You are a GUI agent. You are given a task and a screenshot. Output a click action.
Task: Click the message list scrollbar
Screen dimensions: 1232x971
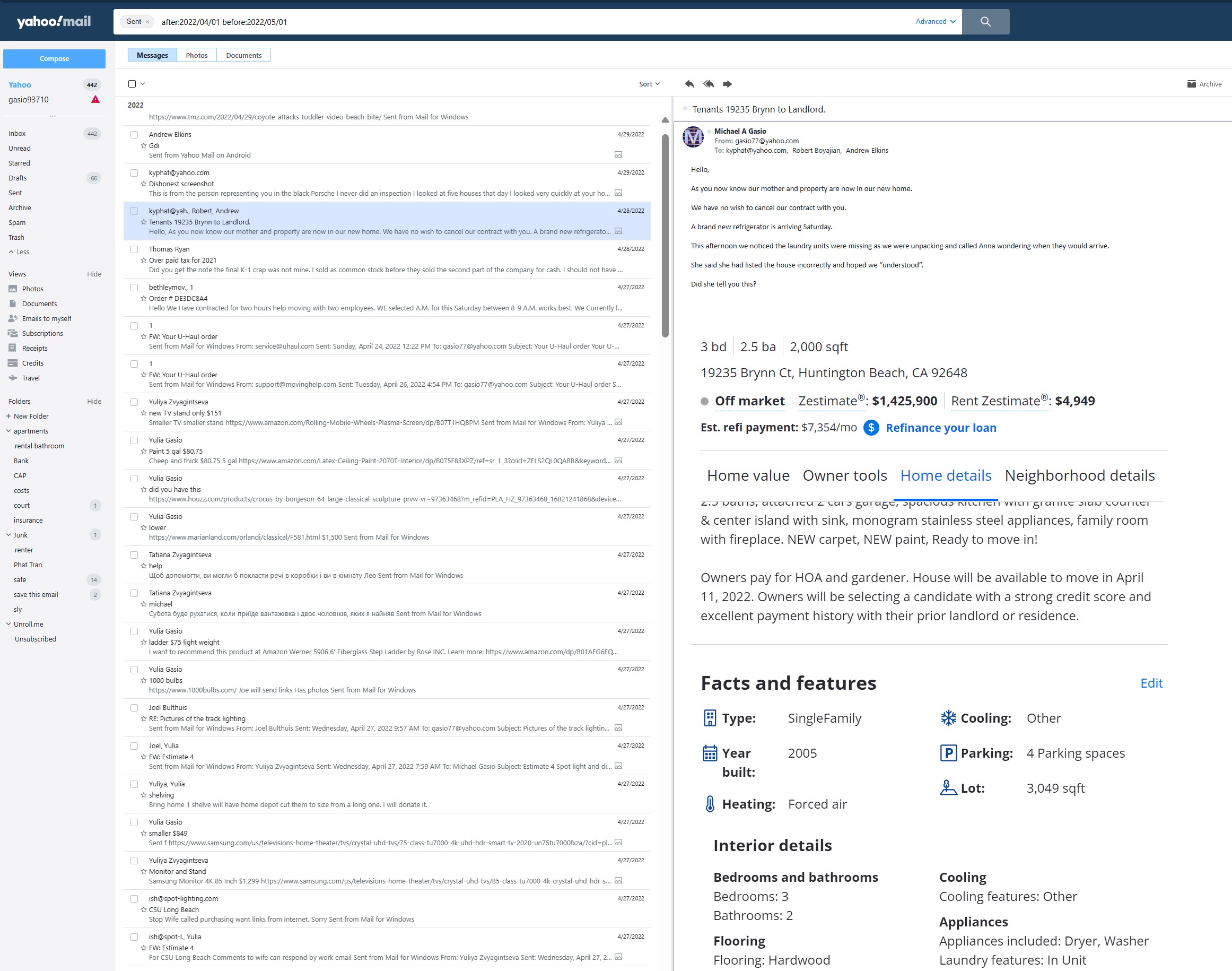click(665, 236)
